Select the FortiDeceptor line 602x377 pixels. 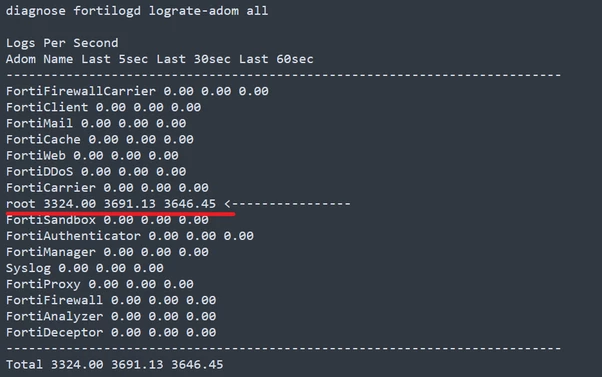click(x=111, y=332)
